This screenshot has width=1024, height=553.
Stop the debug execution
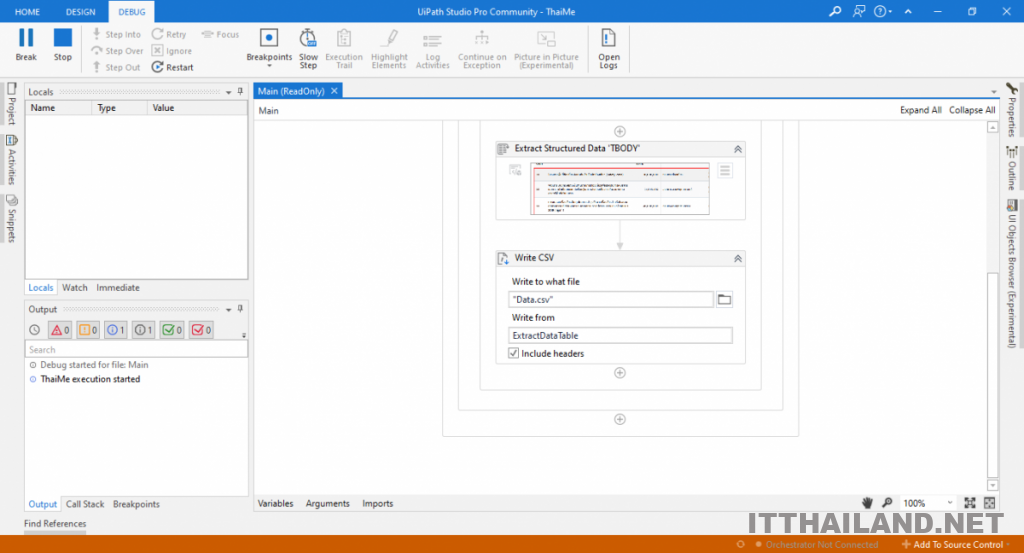point(63,44)
